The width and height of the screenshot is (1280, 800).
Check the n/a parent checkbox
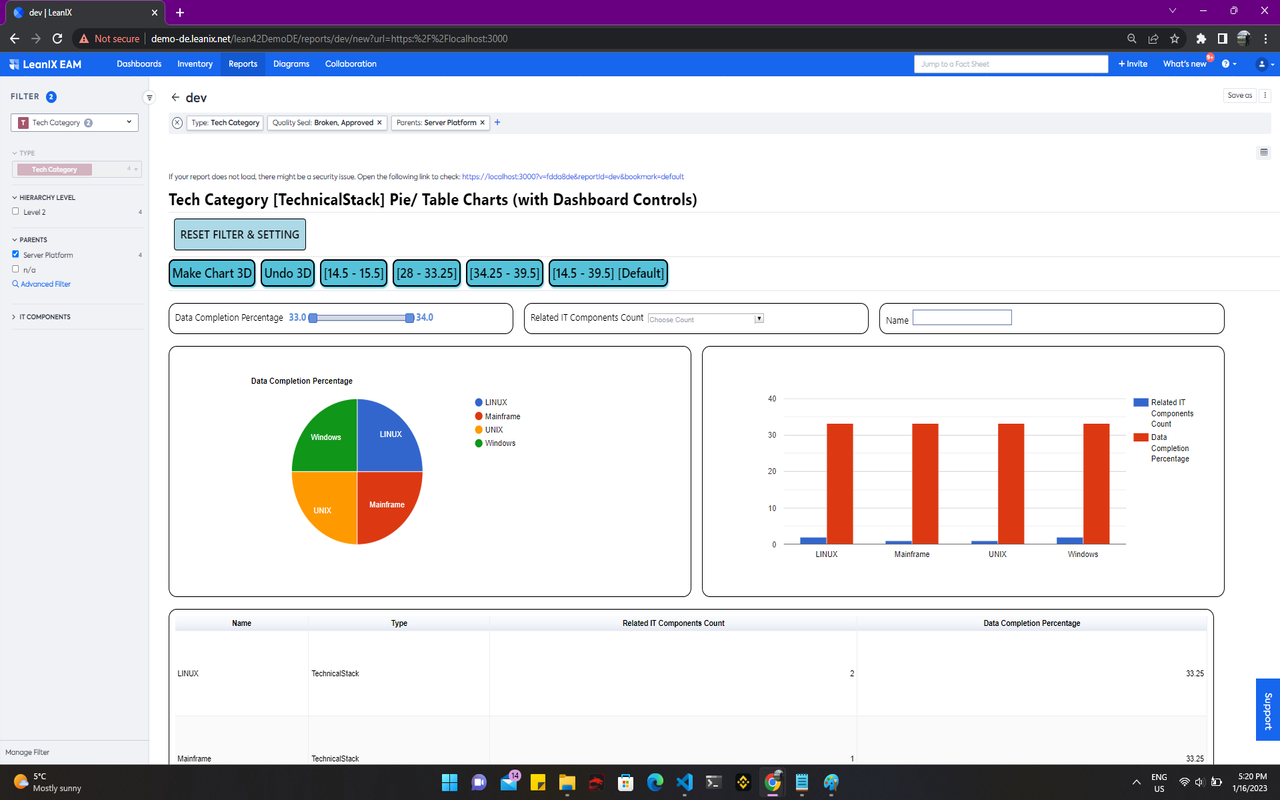click(15, 269)
